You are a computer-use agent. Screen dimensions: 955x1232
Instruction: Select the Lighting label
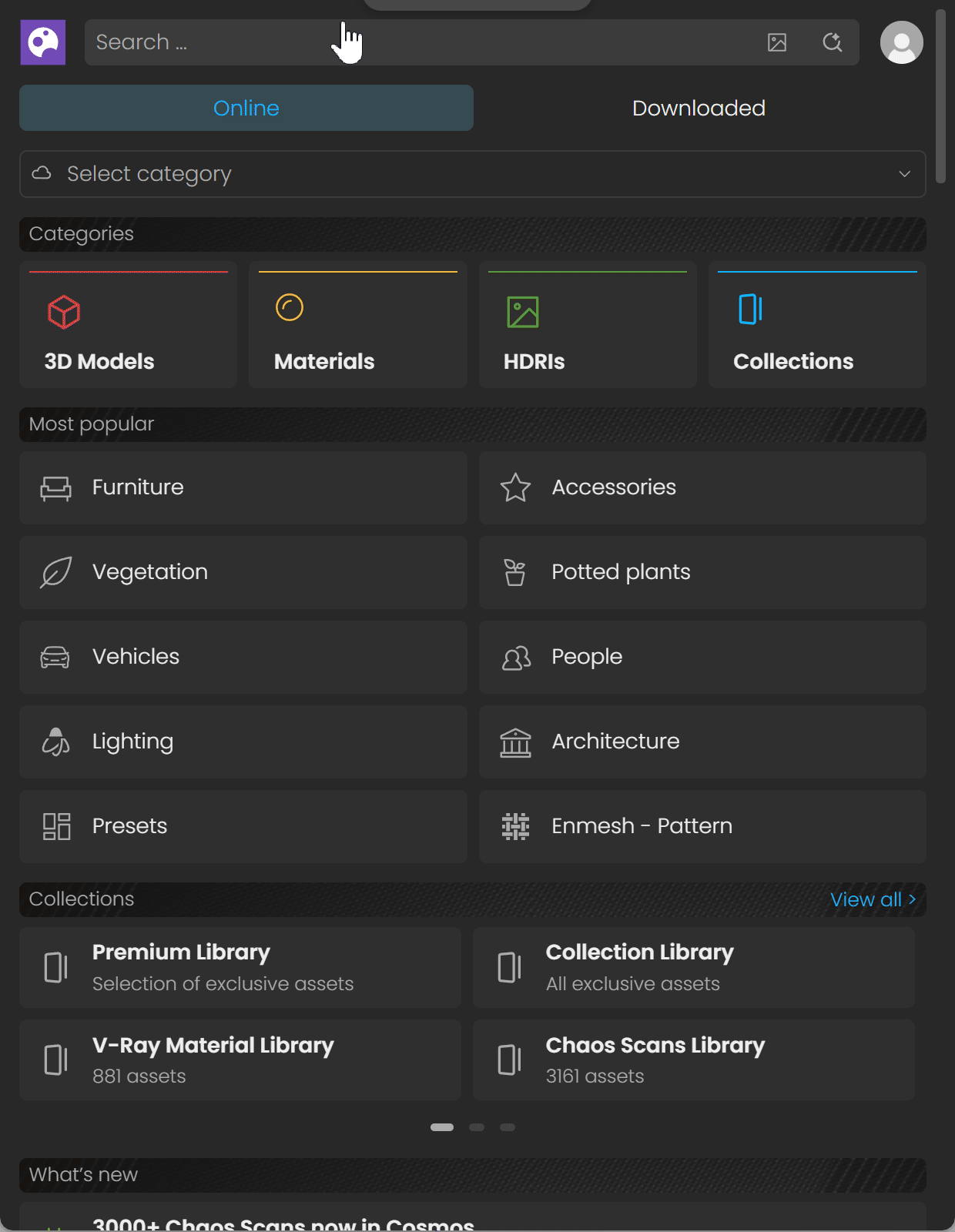pyautogui.click(x=132, y=742)
